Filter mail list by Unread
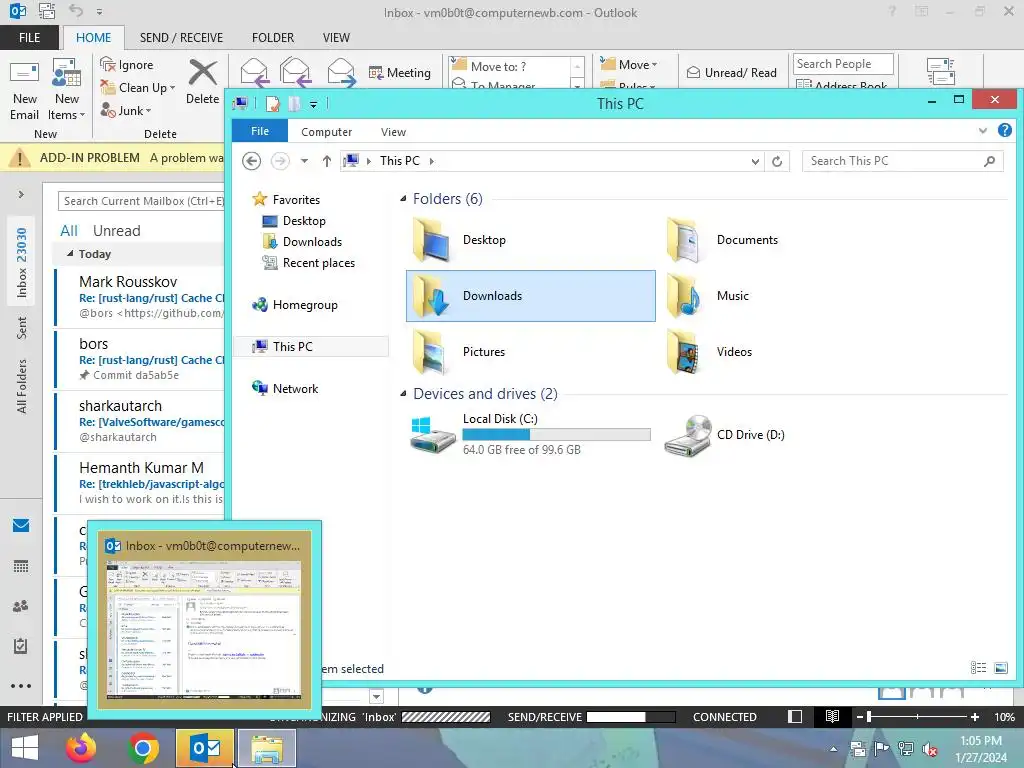The width and height of the screenshot is (1024, 768). (x=116, y=231)
